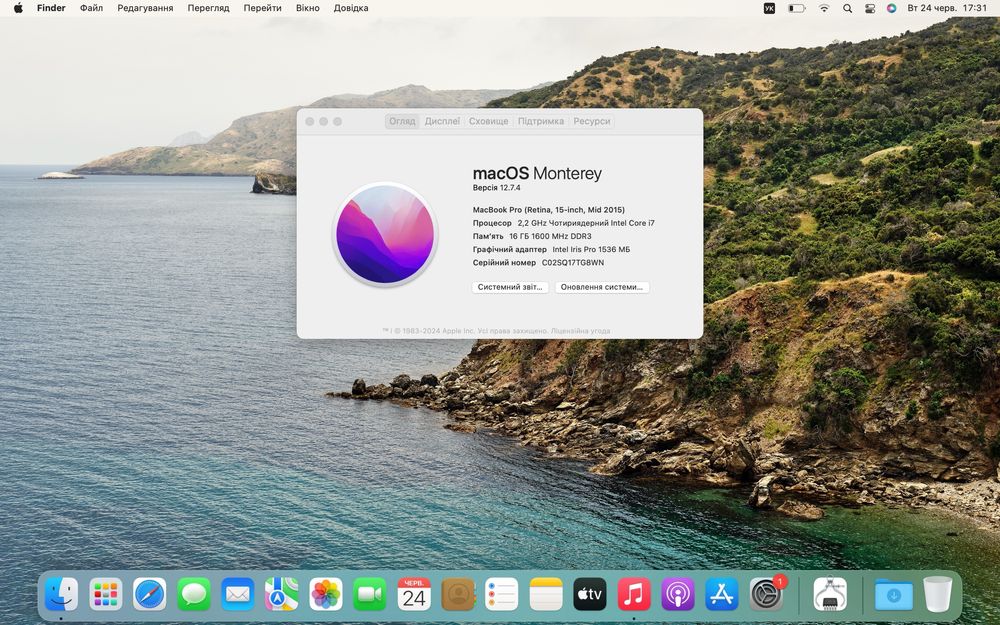
Task: Click the serial number C02SQ17TG8WN
Action: 573,263
